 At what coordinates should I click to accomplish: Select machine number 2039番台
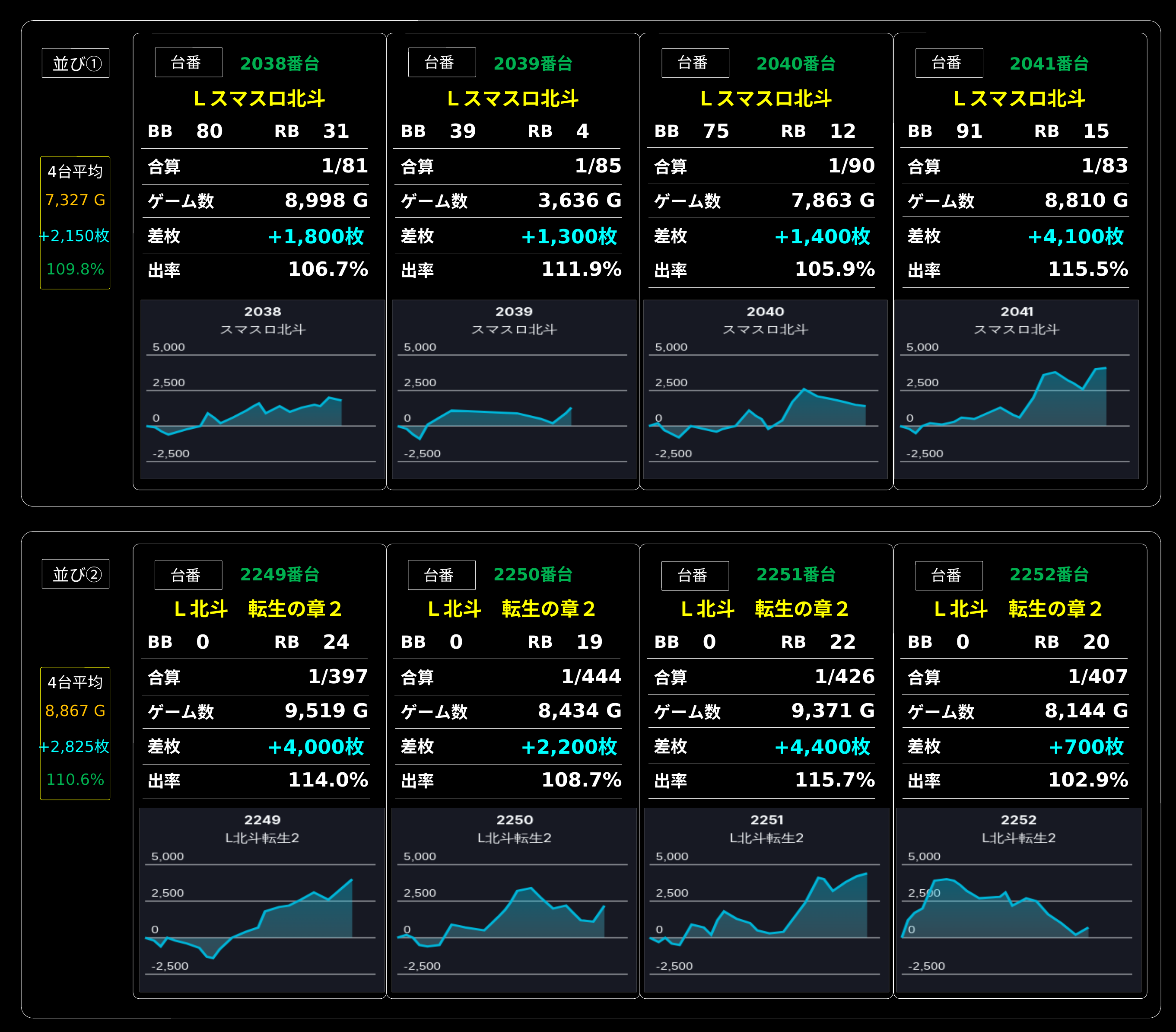click(x=533, y=64)
